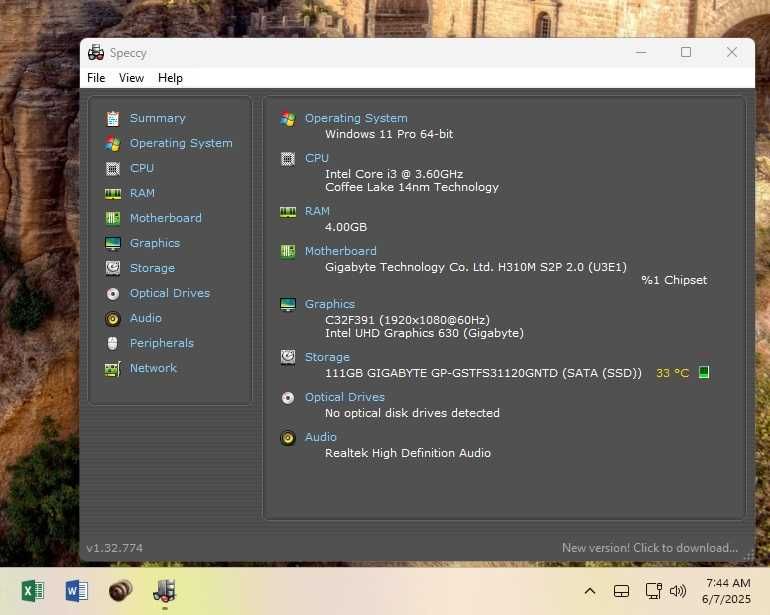This screenshot has height=615, width=770.
Task: Select Storage in the sidebar
Action: 152,268
